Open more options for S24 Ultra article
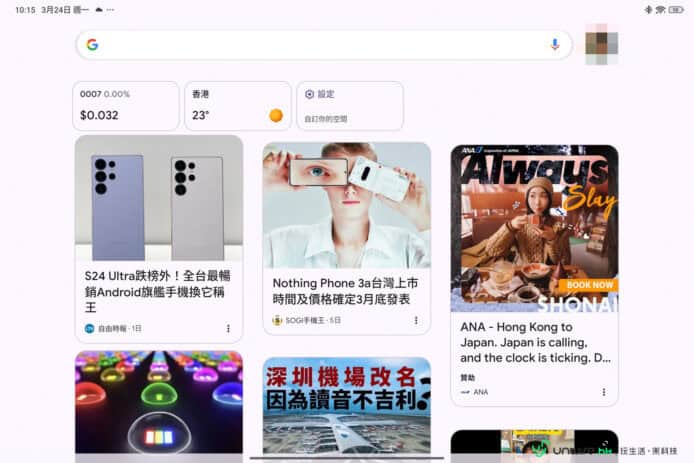This screenshot has width=694, height=463. click(228, 328)
